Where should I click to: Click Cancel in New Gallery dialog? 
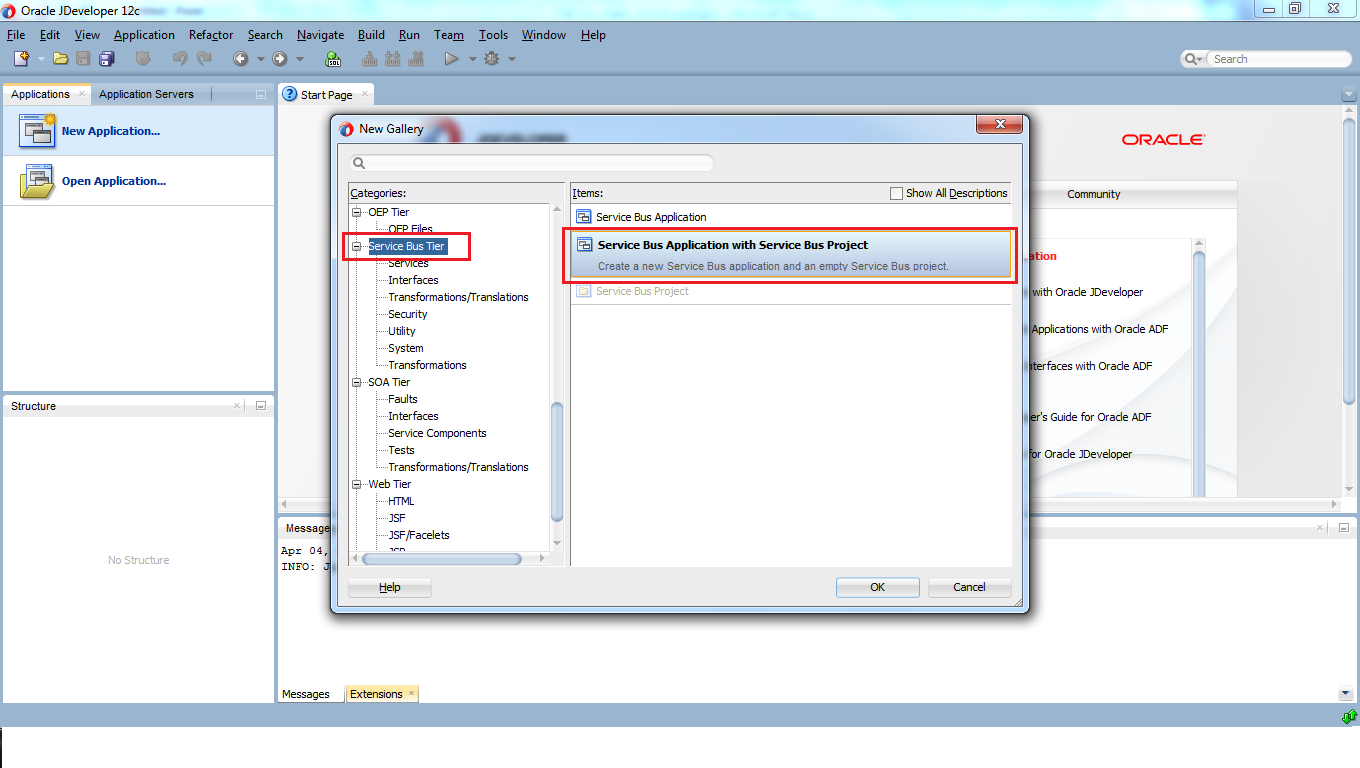click(969, 587)
